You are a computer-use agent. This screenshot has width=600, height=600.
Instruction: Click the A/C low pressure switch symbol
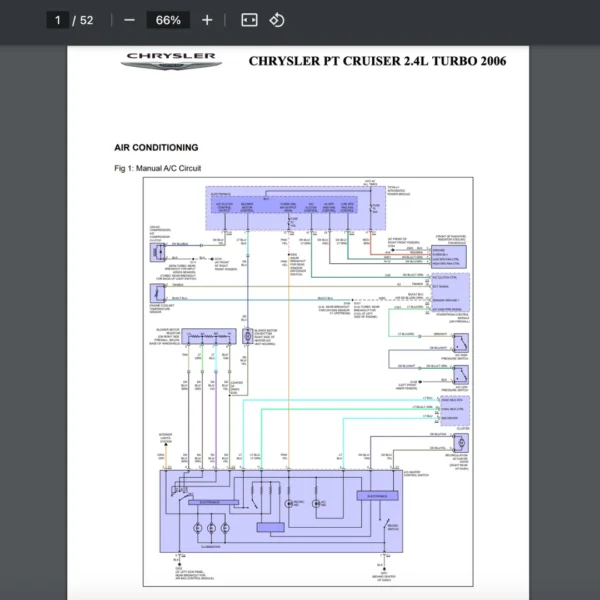tap(460, 374)
